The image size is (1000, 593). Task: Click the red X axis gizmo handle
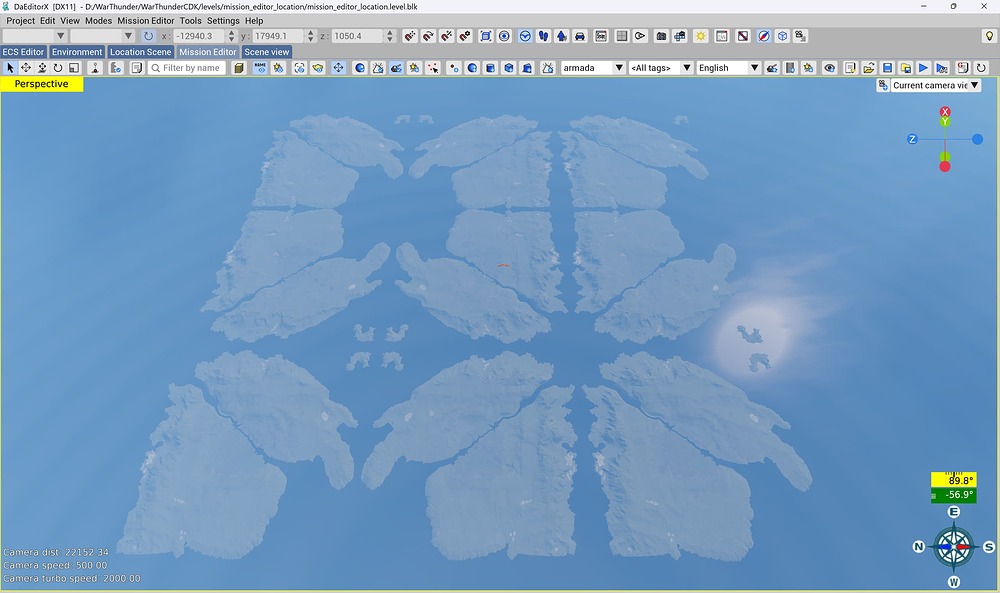point(945,112)
